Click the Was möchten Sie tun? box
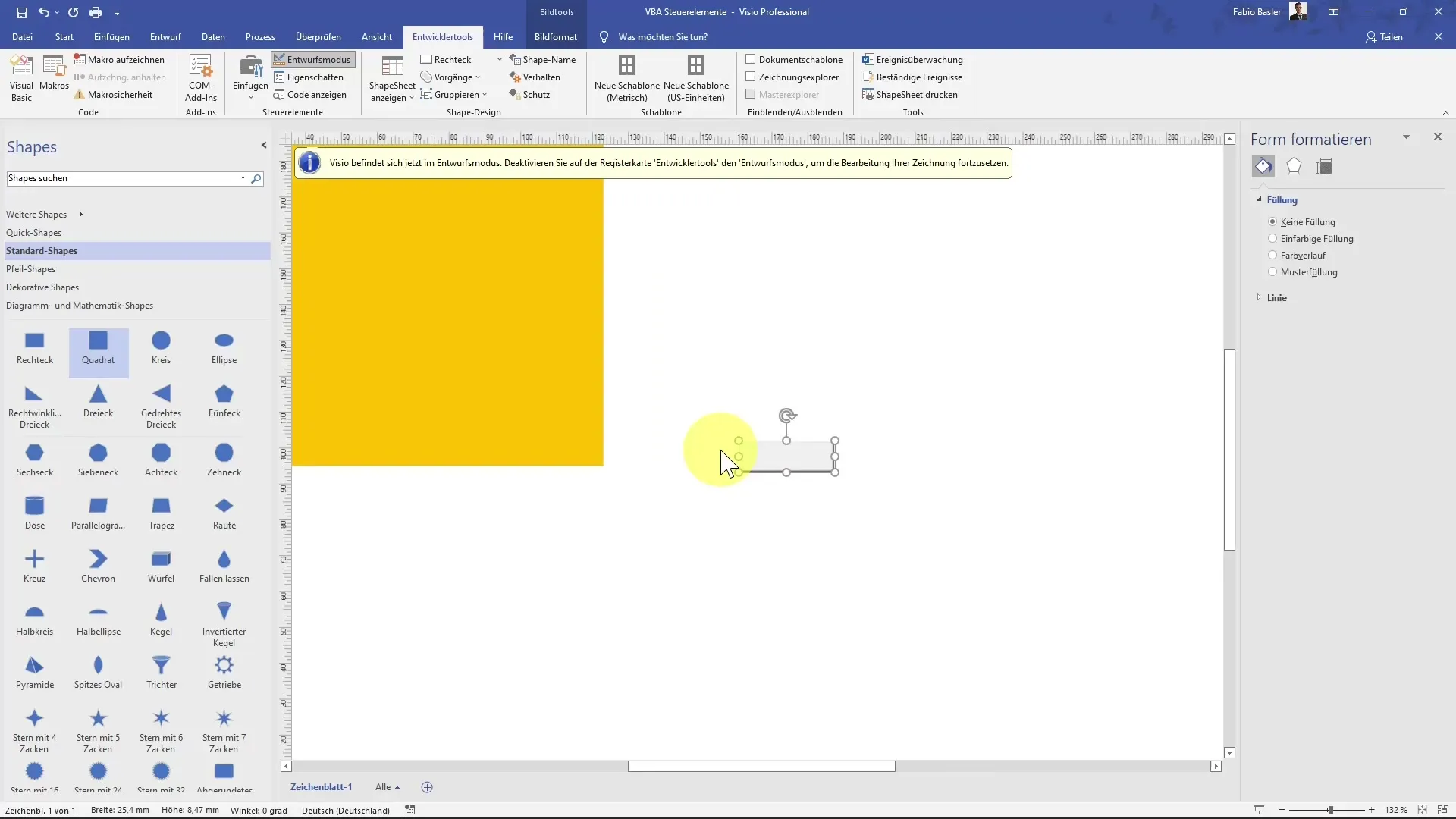The width and height of the screenshot is (1456, 819). click(663, 36)
